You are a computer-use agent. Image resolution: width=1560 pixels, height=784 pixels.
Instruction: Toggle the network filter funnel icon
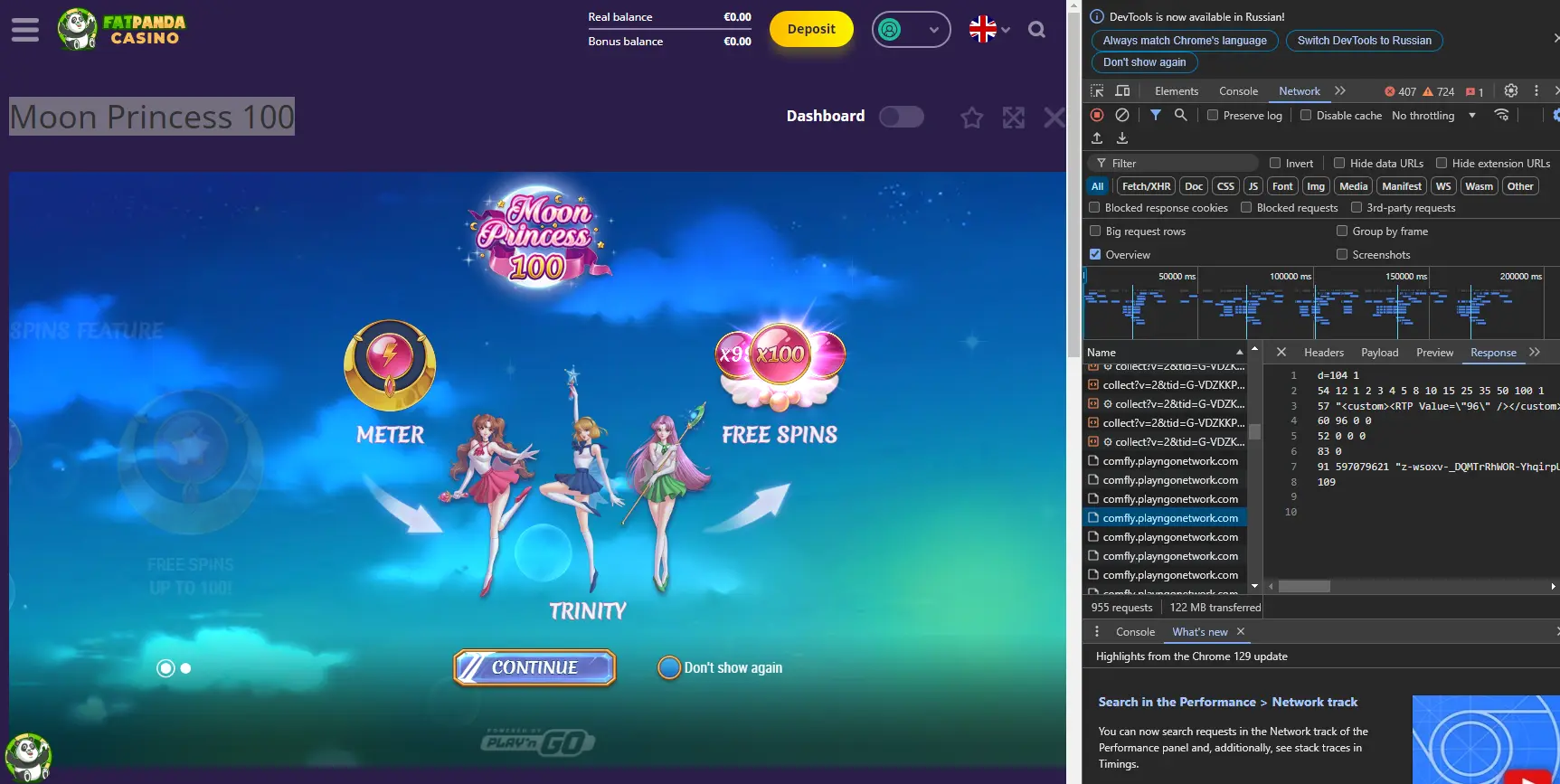1155,115
